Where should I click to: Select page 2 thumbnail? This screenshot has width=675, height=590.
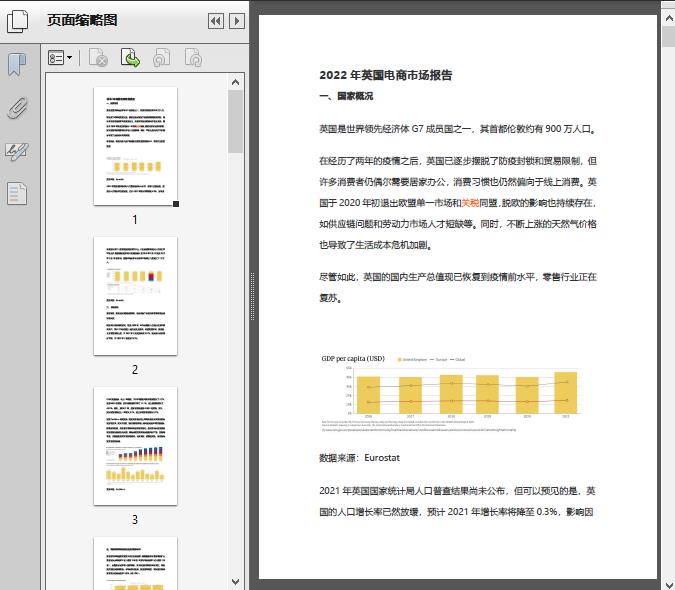coord(135,296)
